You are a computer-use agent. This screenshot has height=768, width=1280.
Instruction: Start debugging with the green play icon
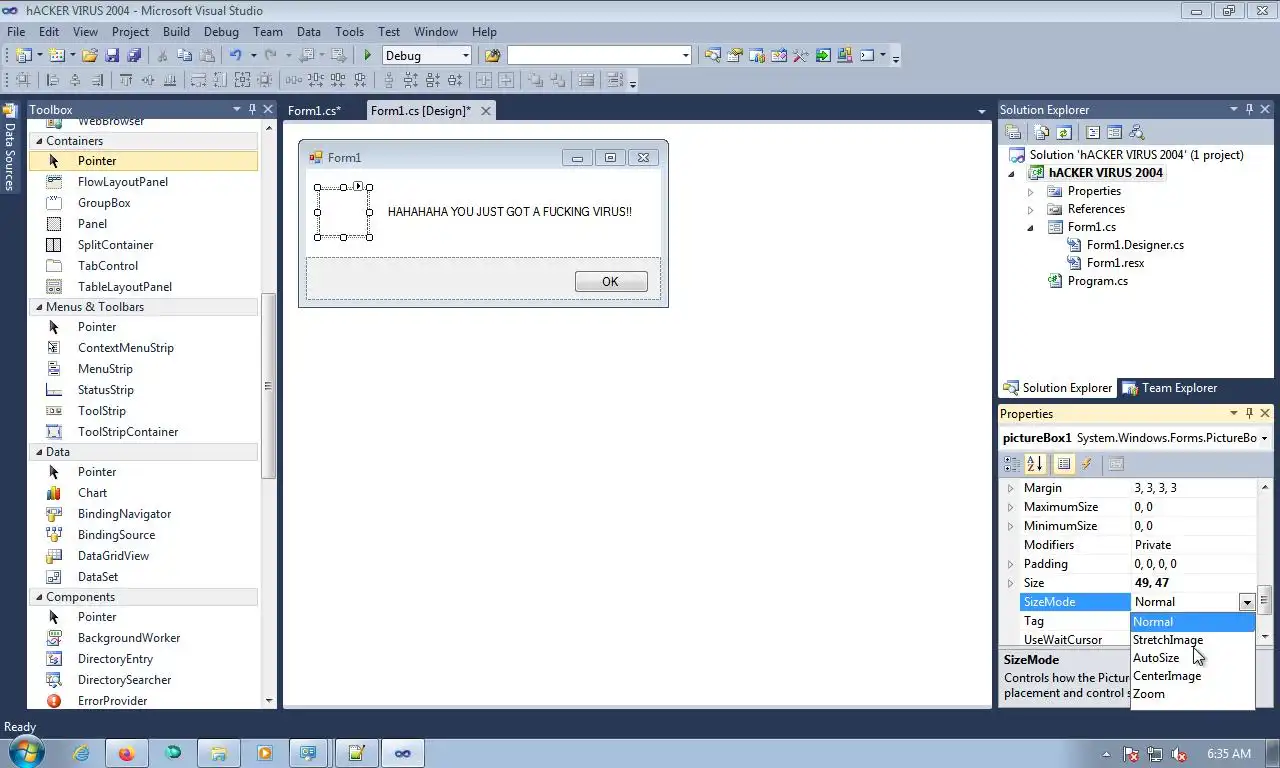367,56
